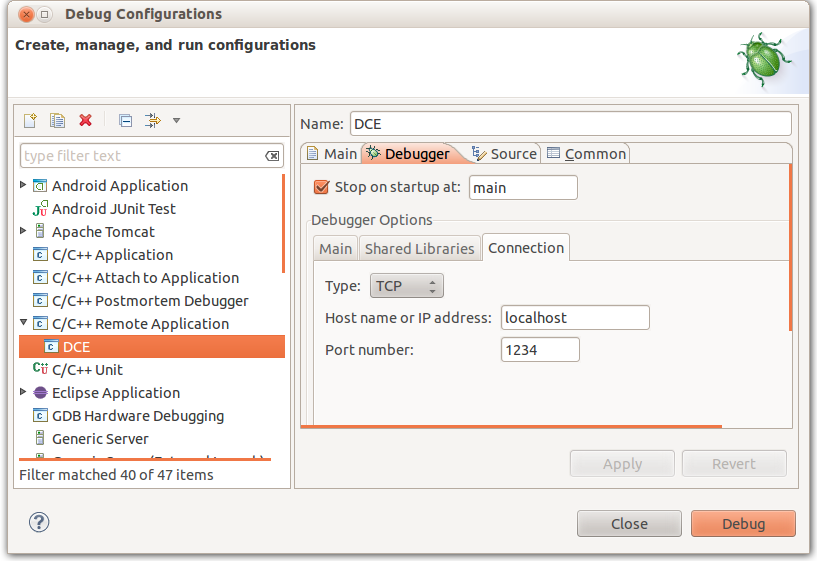Click the Port number input field
The height and width of the screenshot is (561, 817).
pyautogui.click(x=540, y=350)
